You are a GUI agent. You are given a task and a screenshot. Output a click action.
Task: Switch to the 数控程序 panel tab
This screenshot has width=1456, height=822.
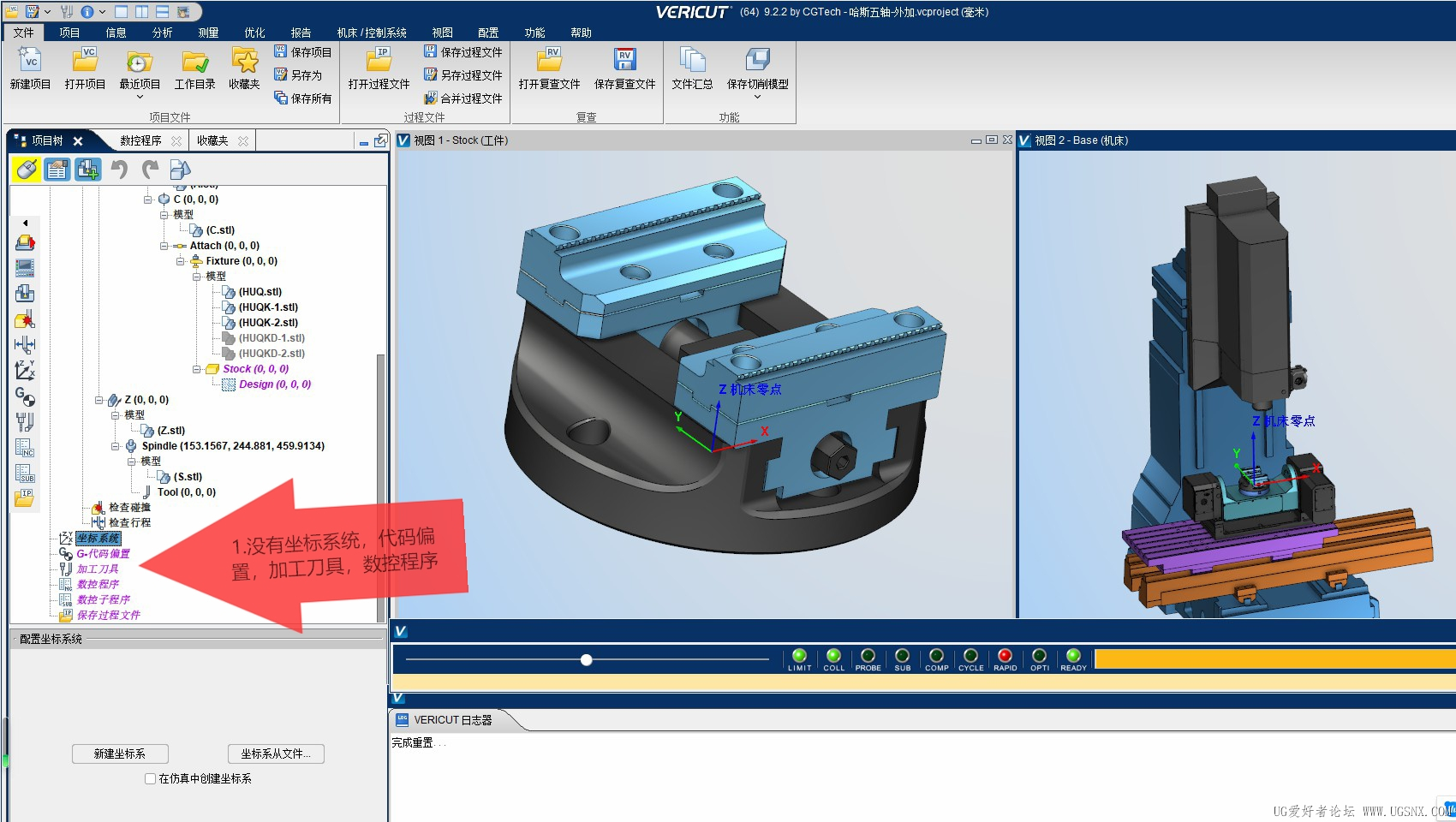(x=140, y=140)
